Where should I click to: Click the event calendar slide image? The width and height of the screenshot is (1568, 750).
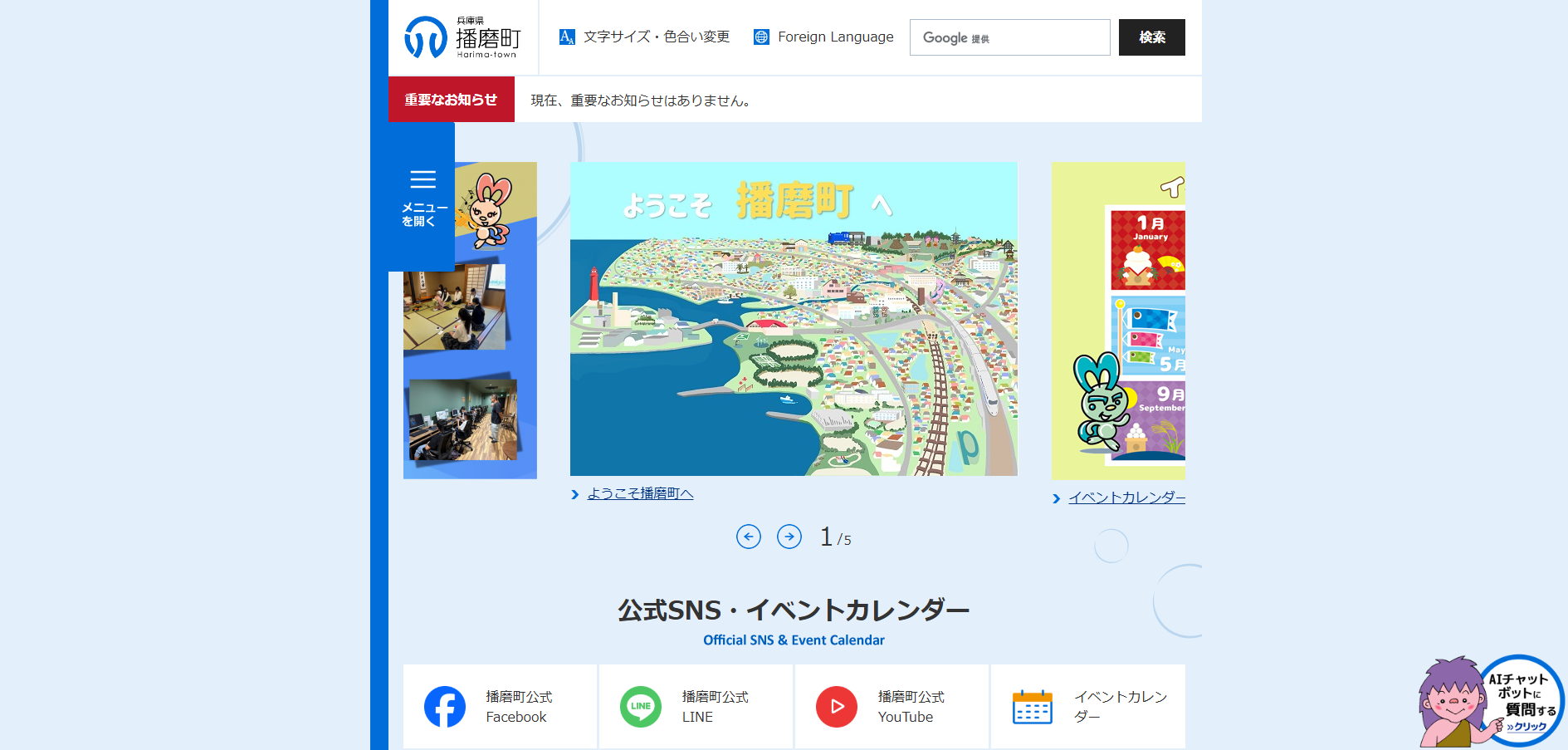[x=1118, y=321]
